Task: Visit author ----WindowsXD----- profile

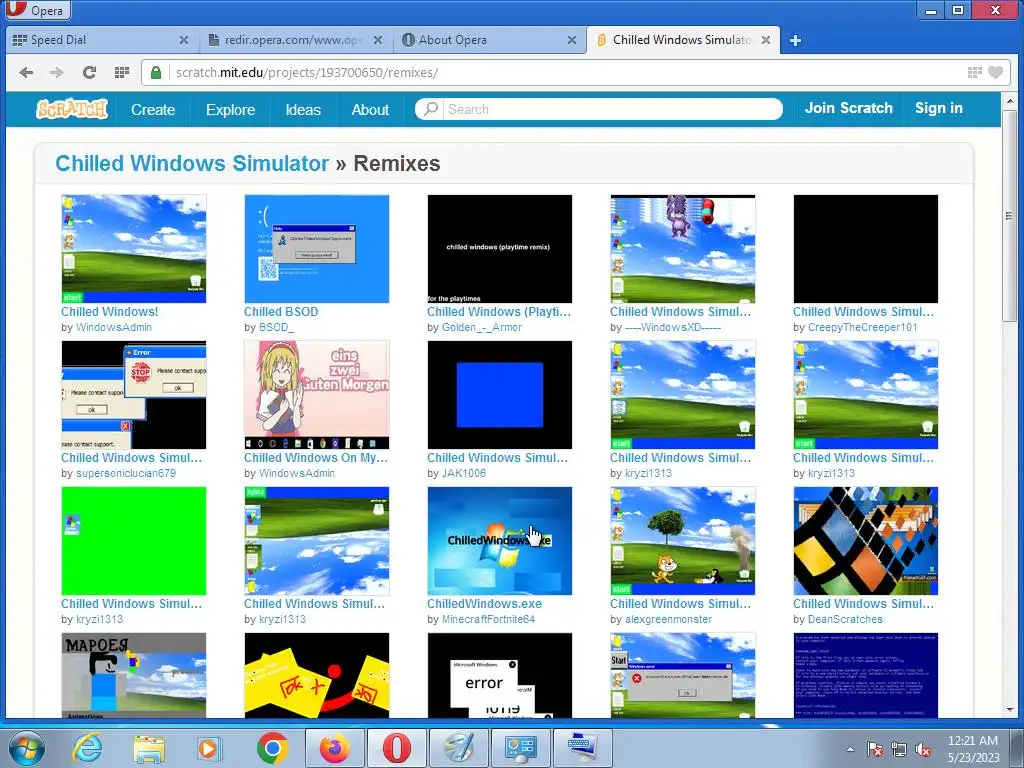Action: click(x=673, y=327)
